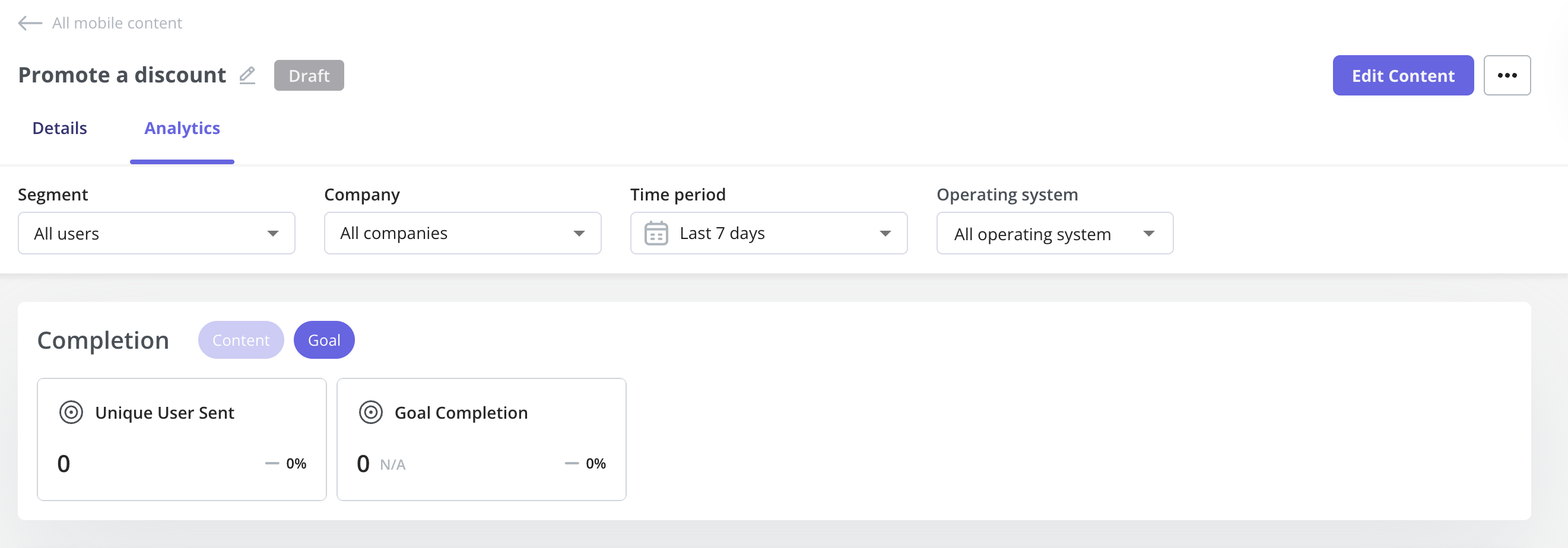The width and height of the screenshot is (1568, 548).
Task: Open the Segment dropdown showing All users
Action: click(157, 233)
